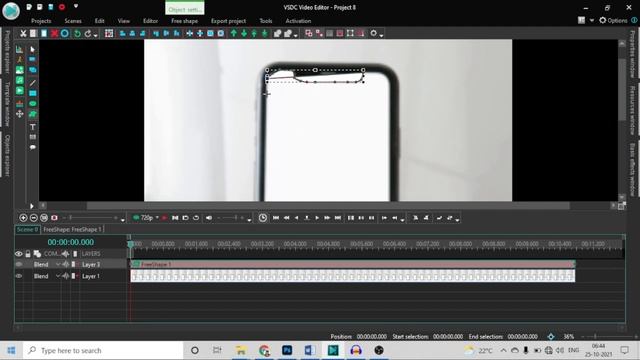Open the Properties window side panel
This screenshot has width=640, height=360.
(x=632, y=54)
